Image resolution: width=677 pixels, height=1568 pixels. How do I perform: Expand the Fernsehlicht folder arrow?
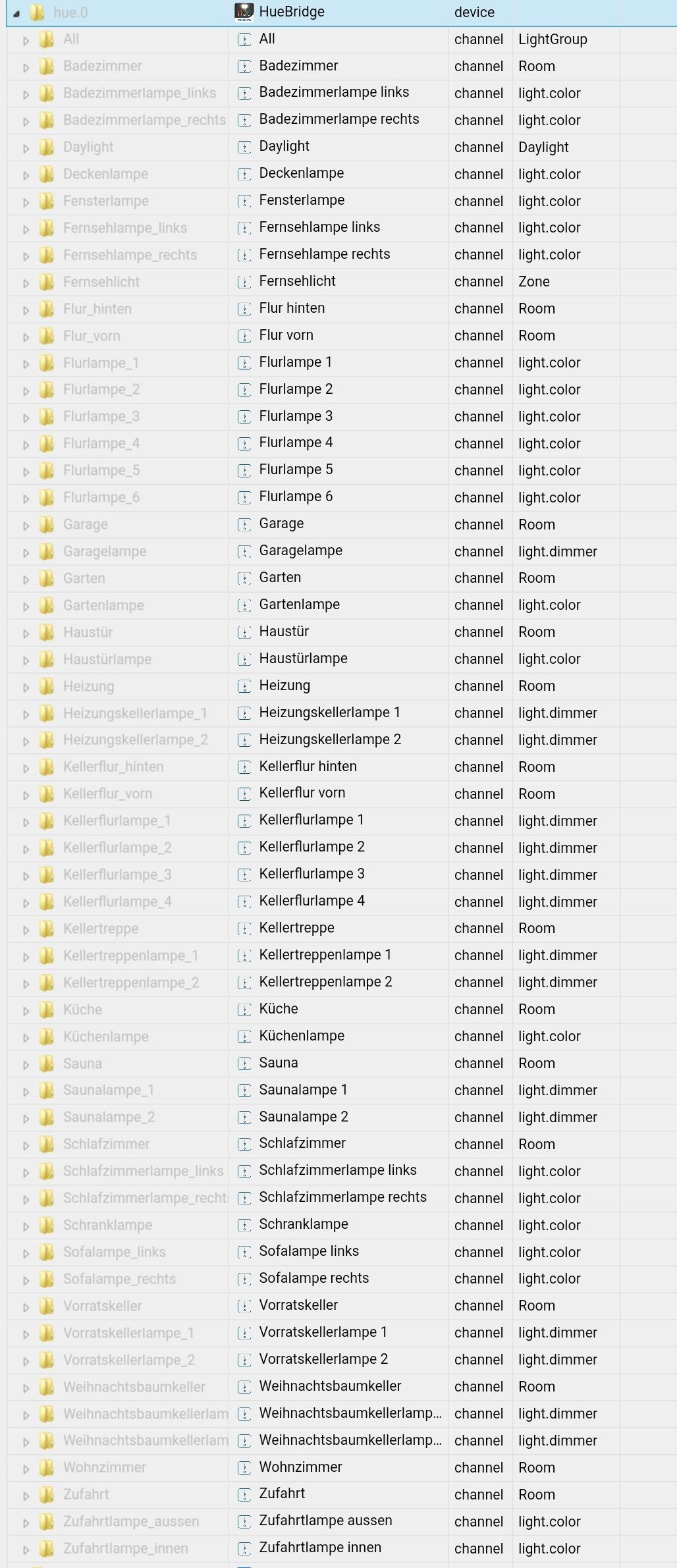(x=26, y=283)
